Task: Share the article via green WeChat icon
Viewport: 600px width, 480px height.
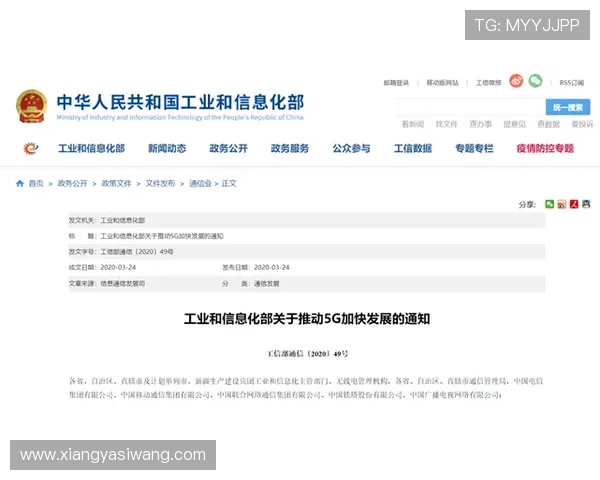Action: tap(549, 204)
